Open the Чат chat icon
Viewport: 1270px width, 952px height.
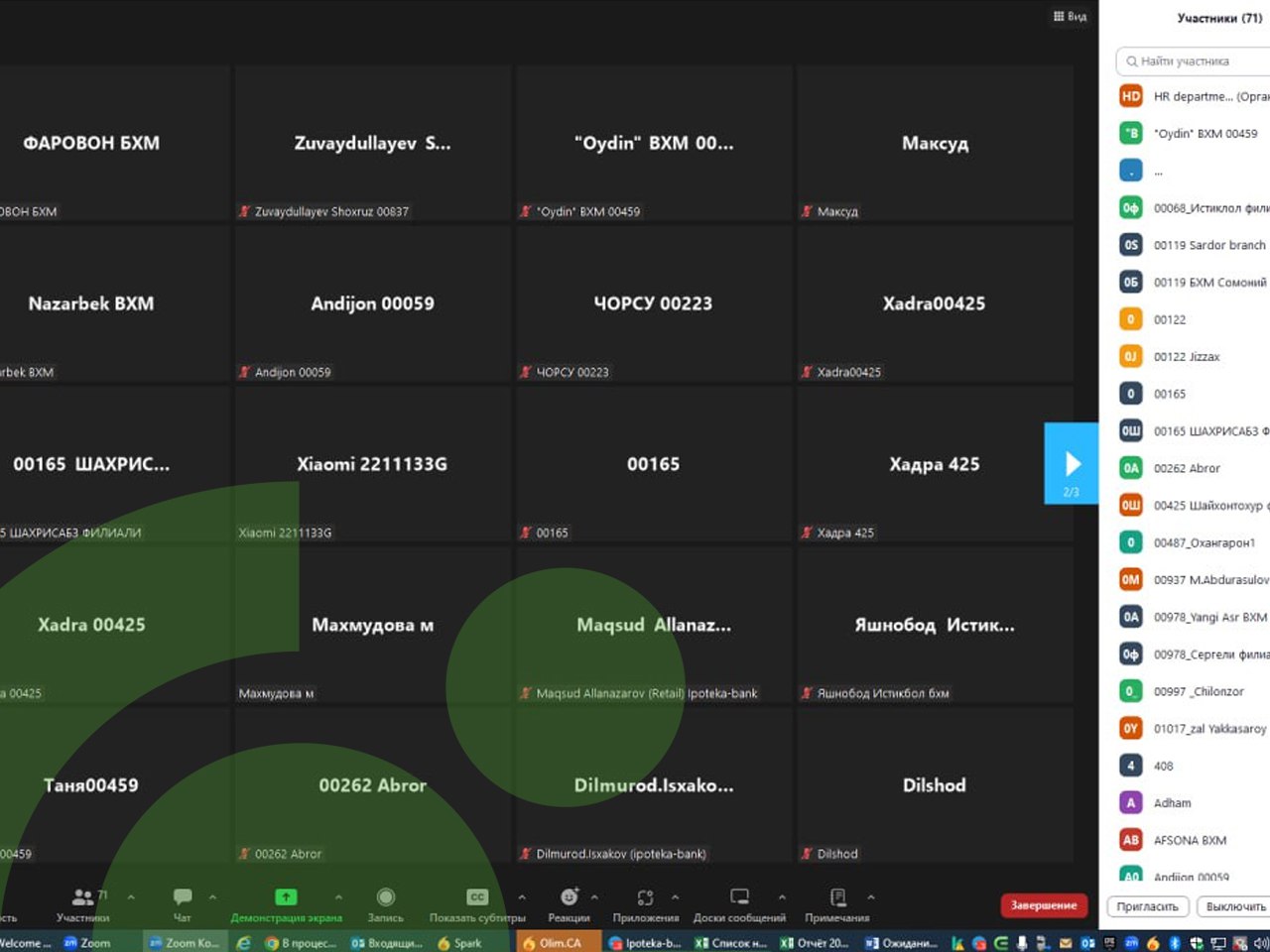pyautogui.click(x=183, y=896)
